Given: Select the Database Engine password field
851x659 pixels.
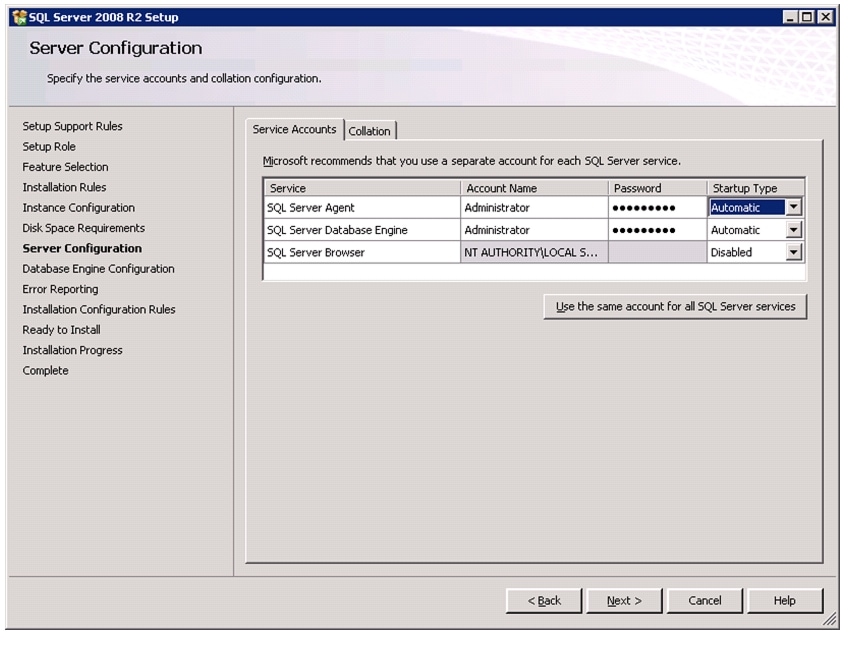Looking at the screenshot, I should tap(657, 230).
